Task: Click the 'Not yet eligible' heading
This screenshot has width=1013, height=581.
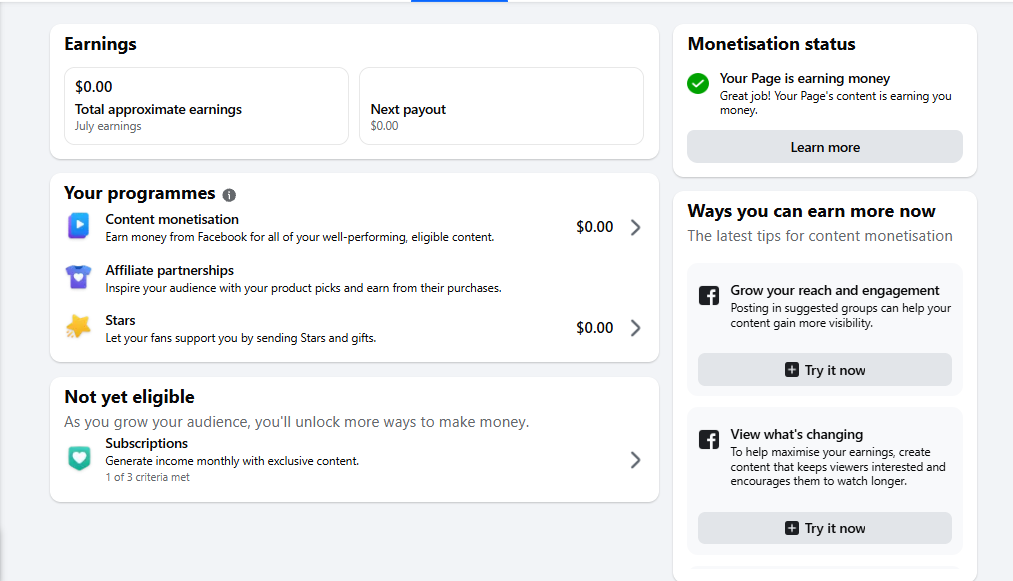Action: pyautogui.click(x=129, y=397)
